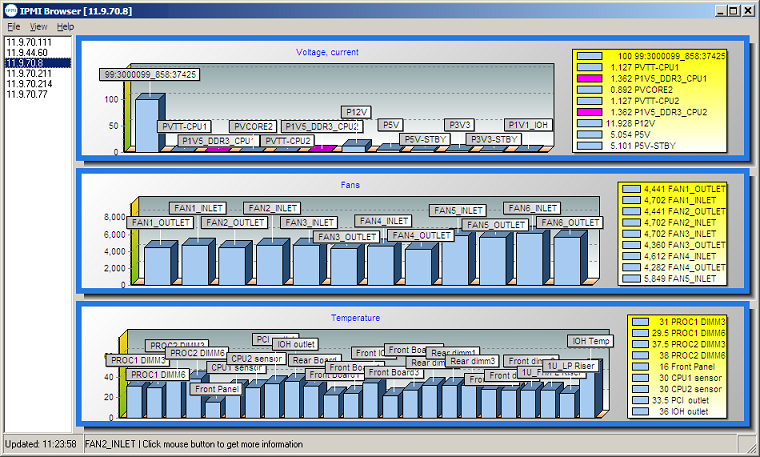Click the 1U_LP Riser chart label
This screenshot has width=760, height=457.
(x=570, y=366)
